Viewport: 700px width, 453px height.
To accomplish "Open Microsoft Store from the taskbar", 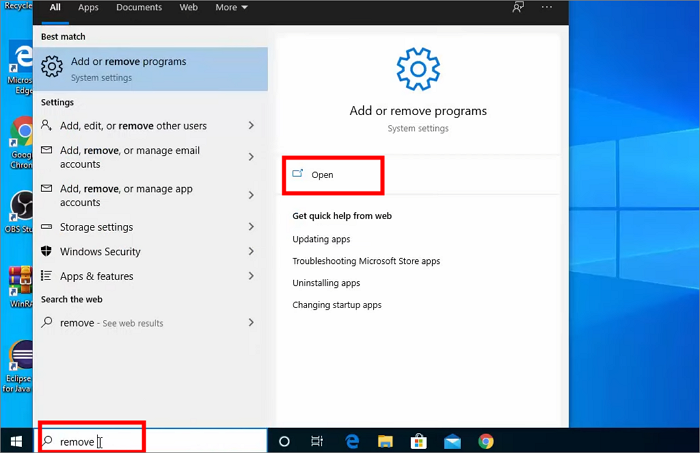I will [418, 441].
